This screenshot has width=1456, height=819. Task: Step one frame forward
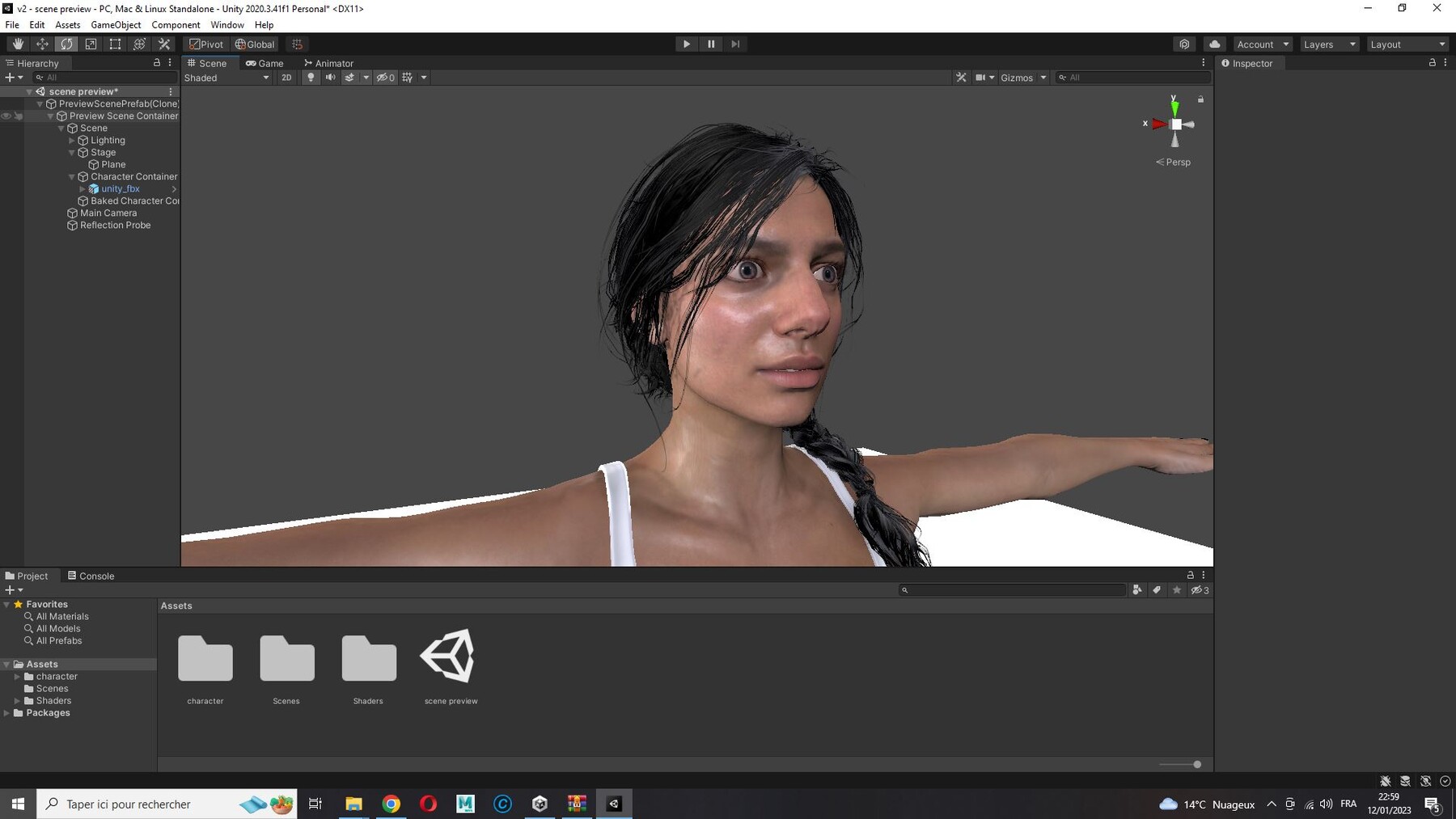tap(735, 44)
